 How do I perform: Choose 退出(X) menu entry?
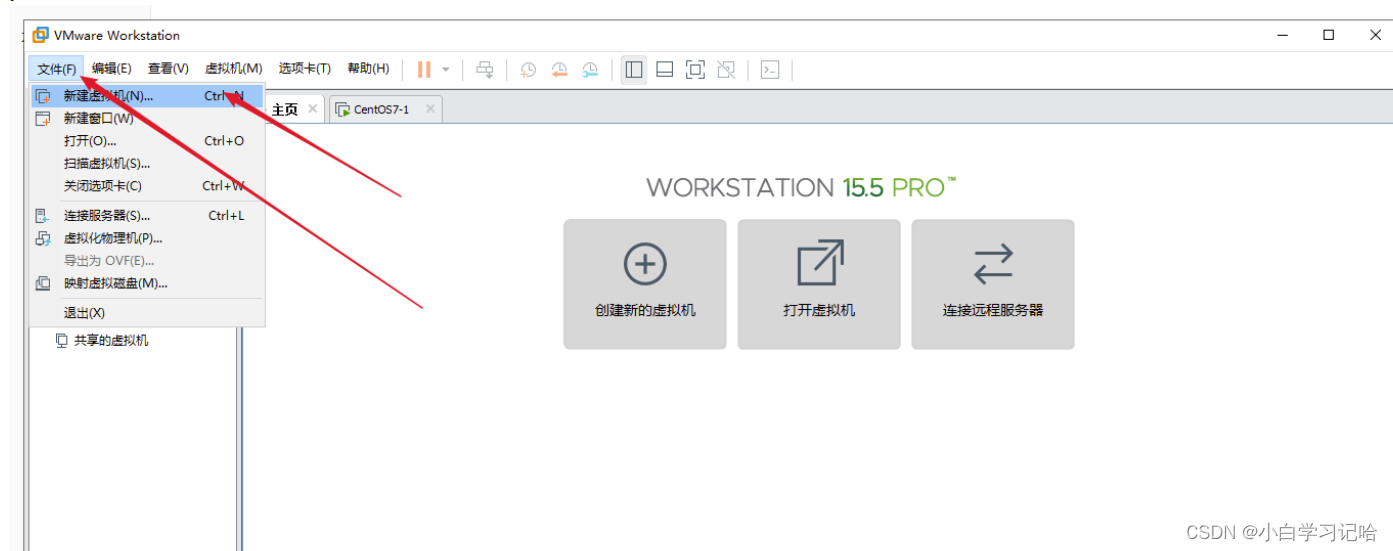click(148, 312)
